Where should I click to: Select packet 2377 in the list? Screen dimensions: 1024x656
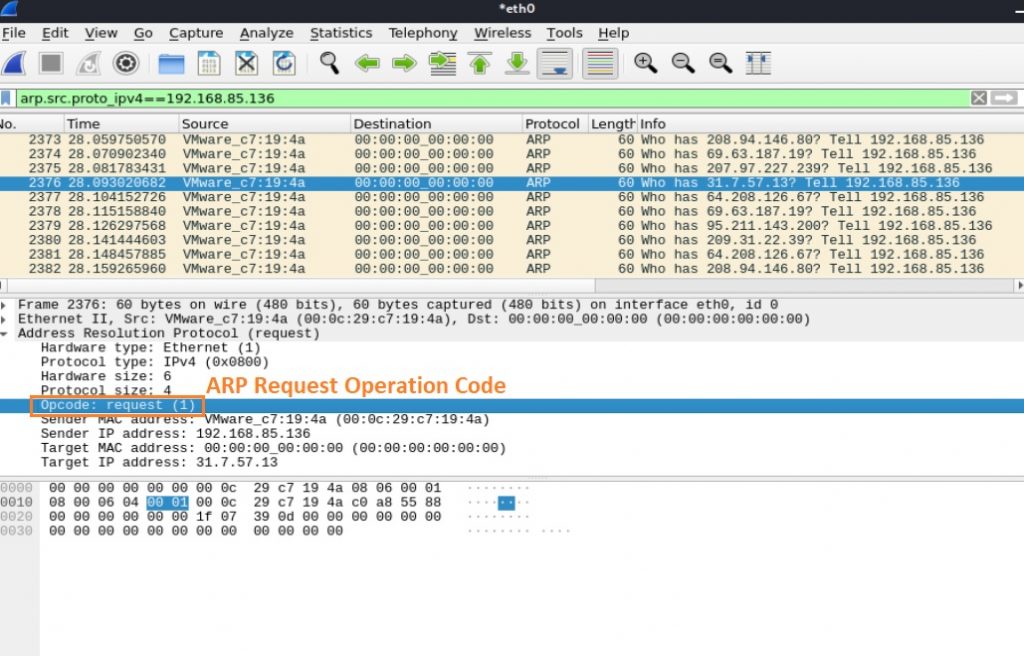[x=512, y=197]
